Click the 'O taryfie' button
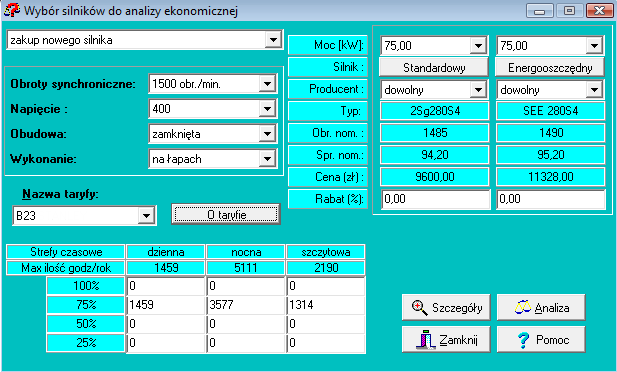 (x=226, y=214)
